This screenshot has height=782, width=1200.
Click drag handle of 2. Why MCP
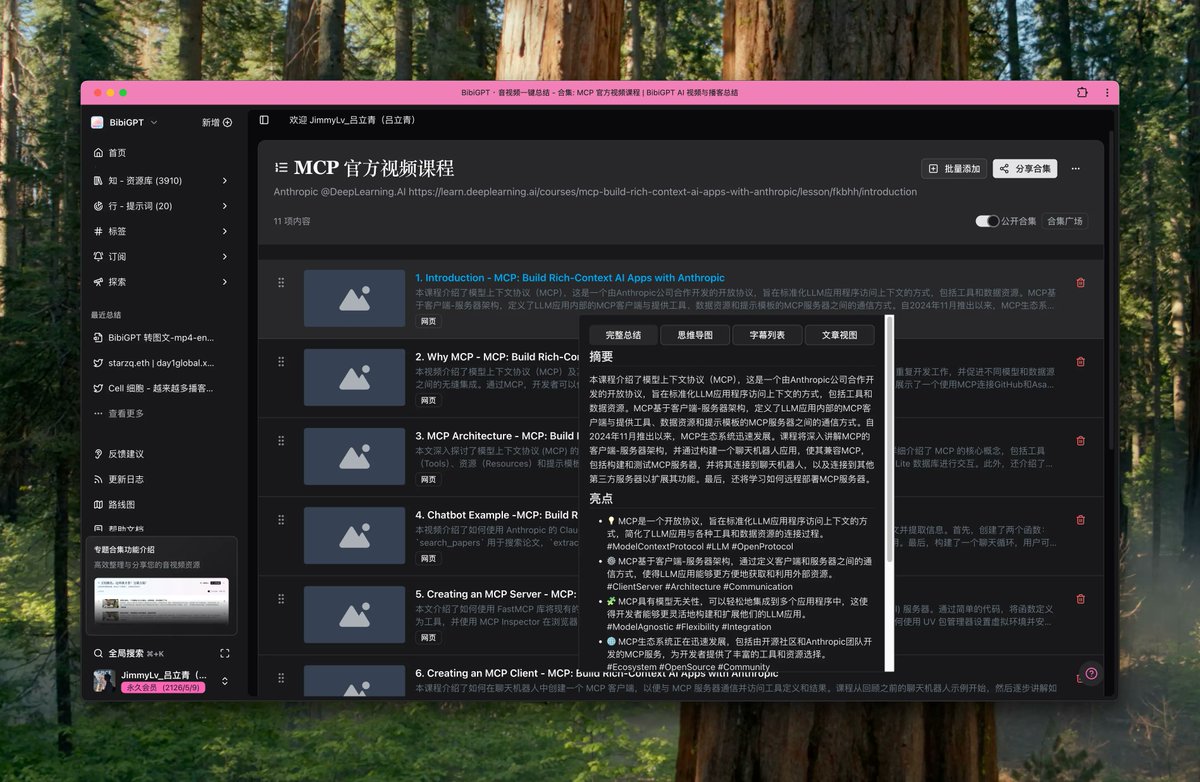281,362
